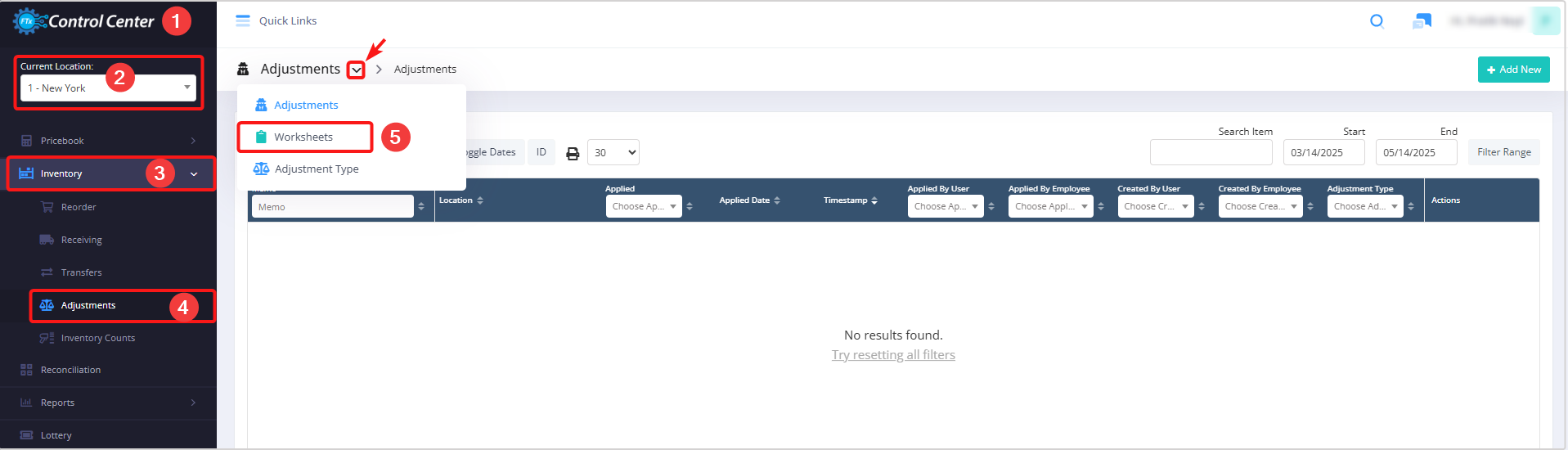Select Adjustments in the dropdown menu
This screenshot has height=450, width=1568.
(306, 105)
